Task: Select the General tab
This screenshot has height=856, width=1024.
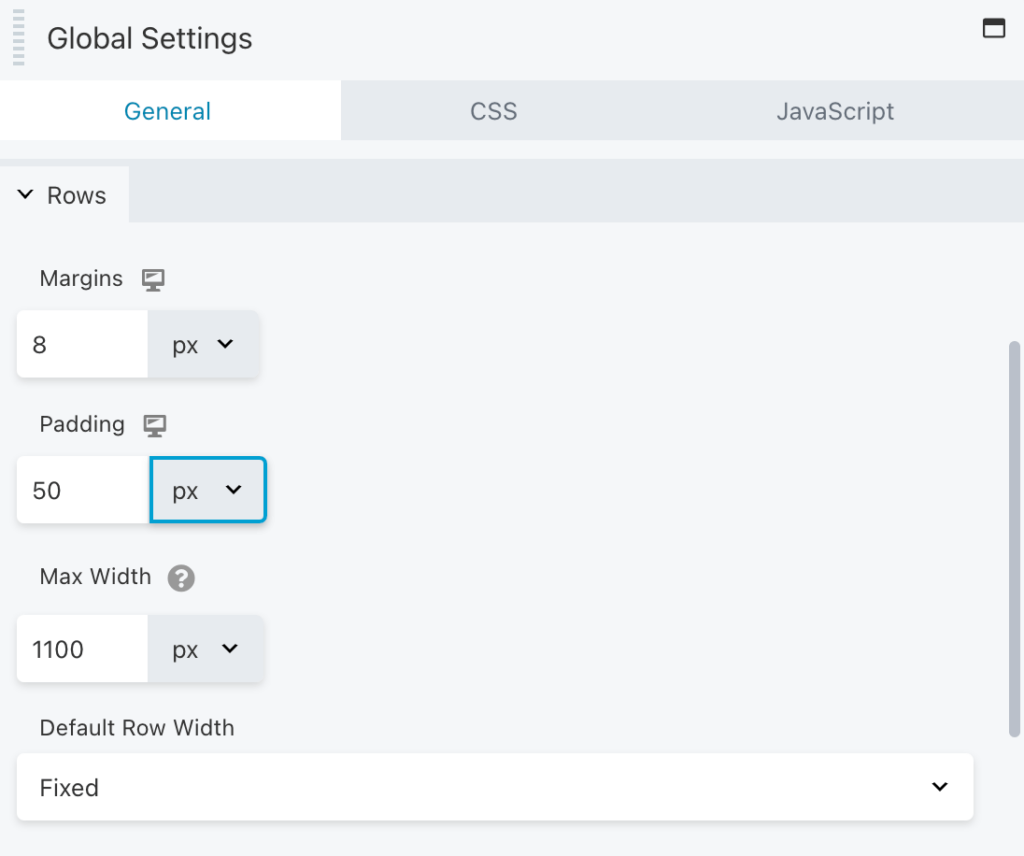Action: [167, 111]
